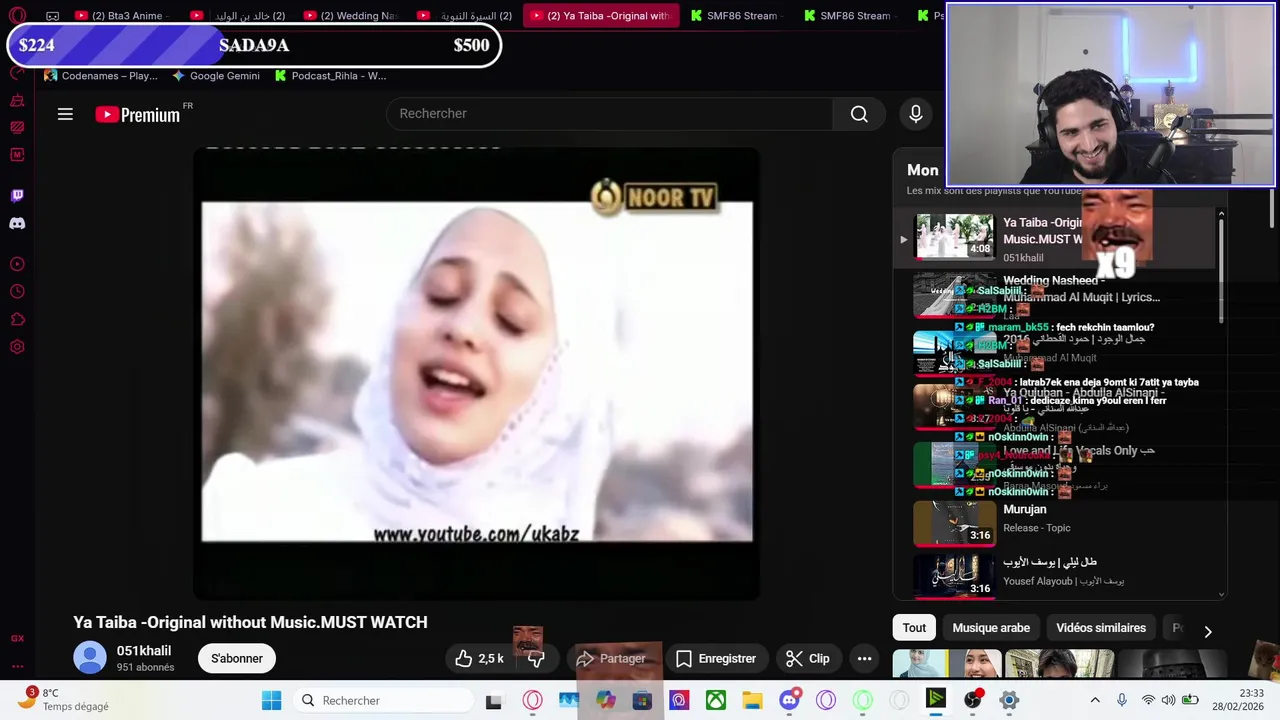Switch to the Ya Taiba browser tab
Viewport: 1280px width, 720px height.
tap(601, 16)
